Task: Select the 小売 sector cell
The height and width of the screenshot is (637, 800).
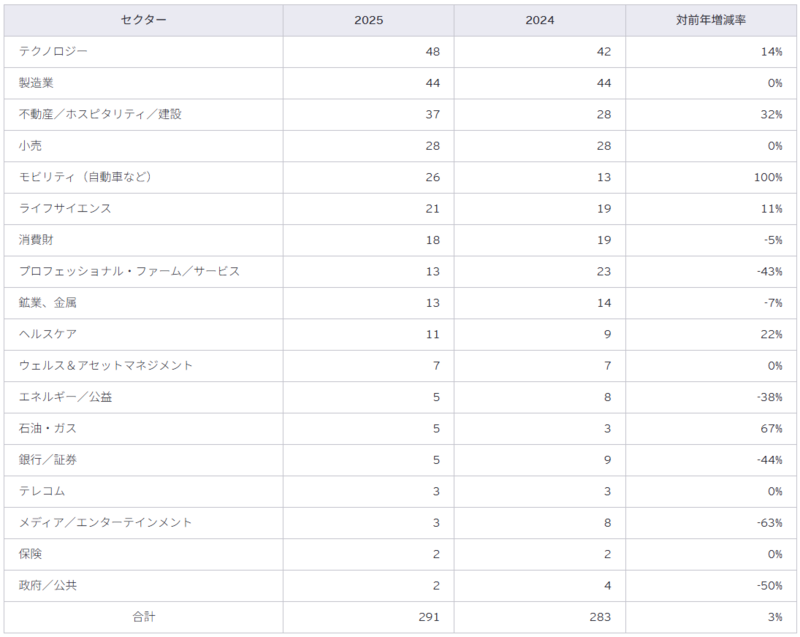Action: [x=143, y=146]
